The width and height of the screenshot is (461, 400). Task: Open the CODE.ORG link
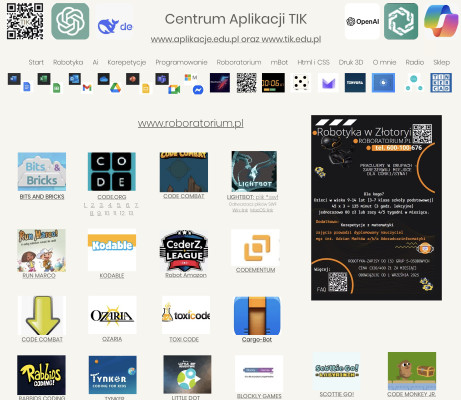[112, 197]
